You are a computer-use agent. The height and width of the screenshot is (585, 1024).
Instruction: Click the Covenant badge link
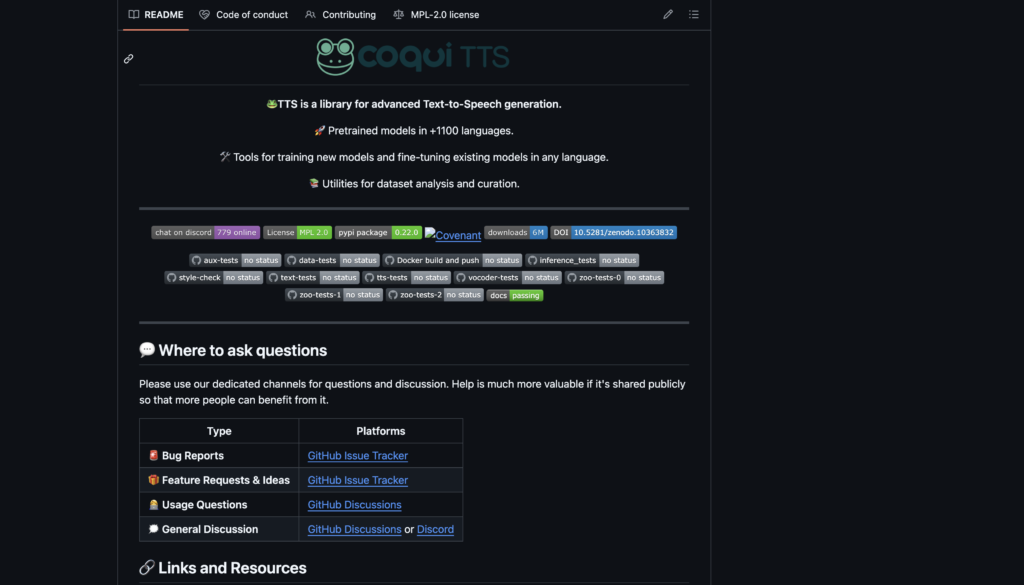tap(453, 235)
